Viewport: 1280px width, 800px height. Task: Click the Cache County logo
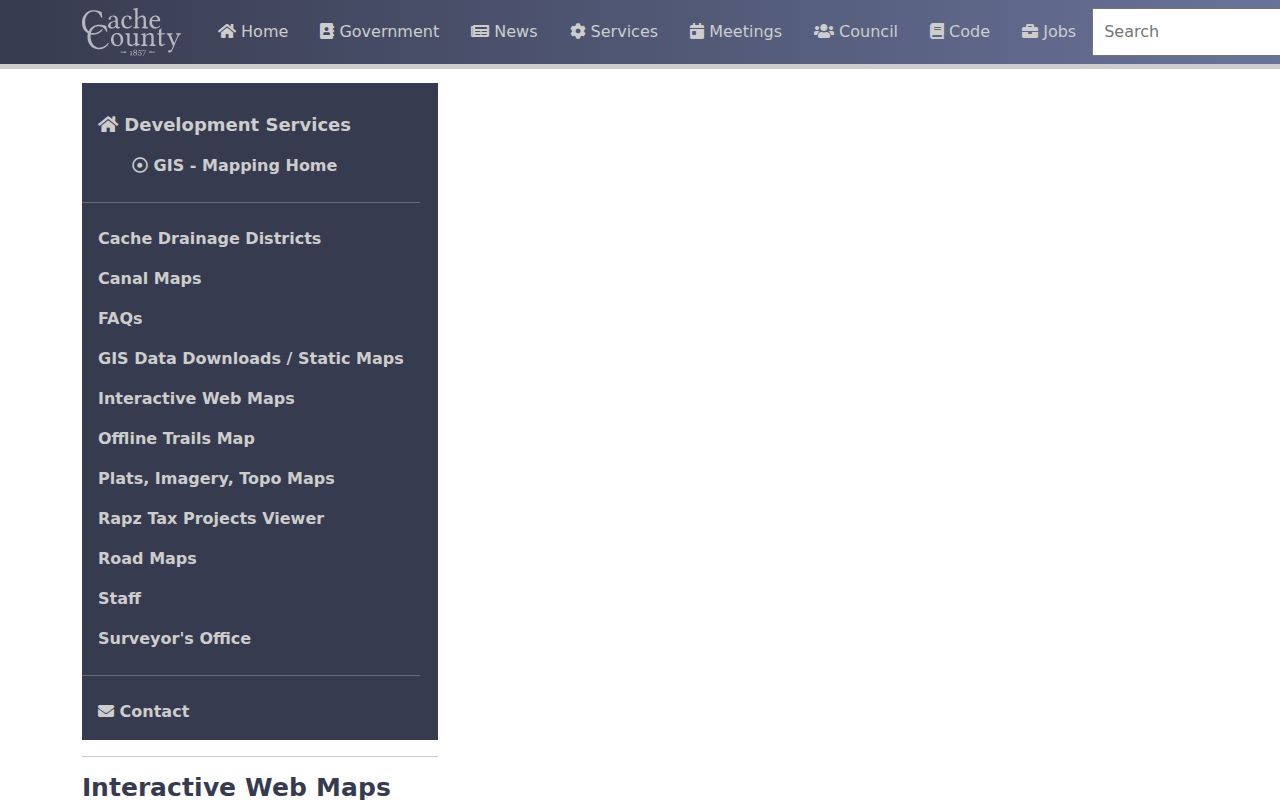tap(131, 32)
